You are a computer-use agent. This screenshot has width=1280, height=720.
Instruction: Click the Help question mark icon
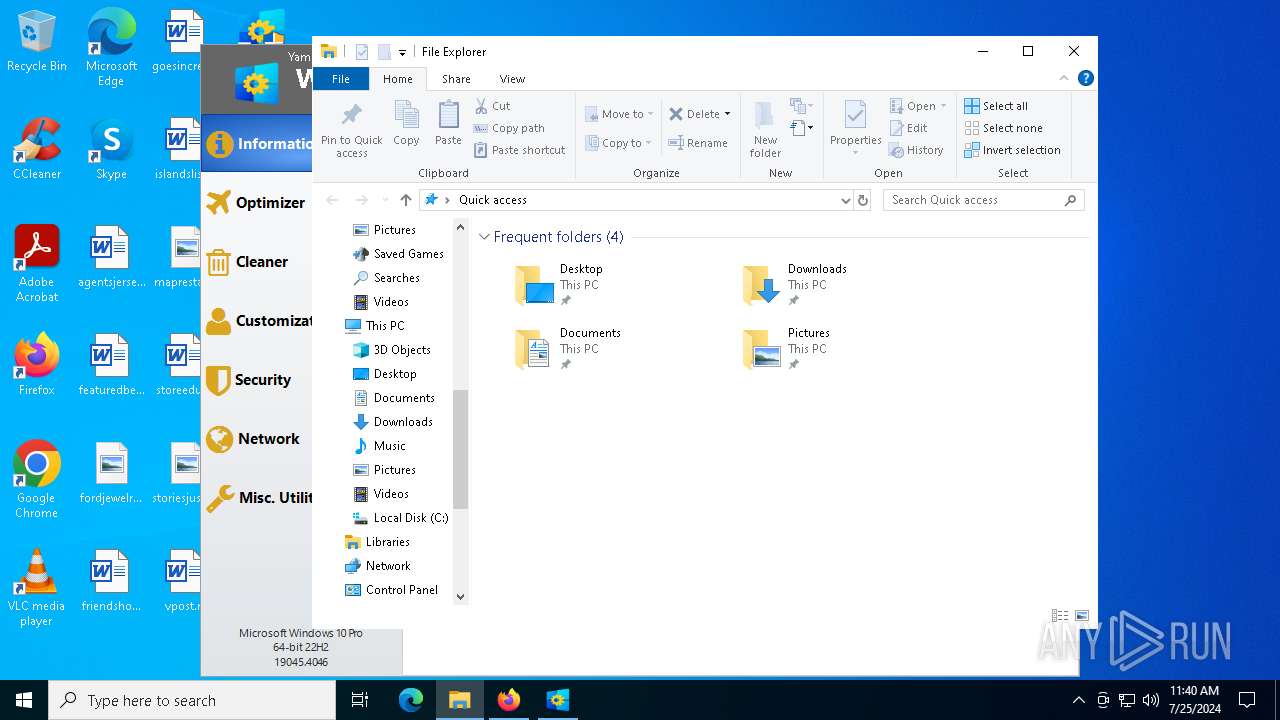[x=1086, y=78]
